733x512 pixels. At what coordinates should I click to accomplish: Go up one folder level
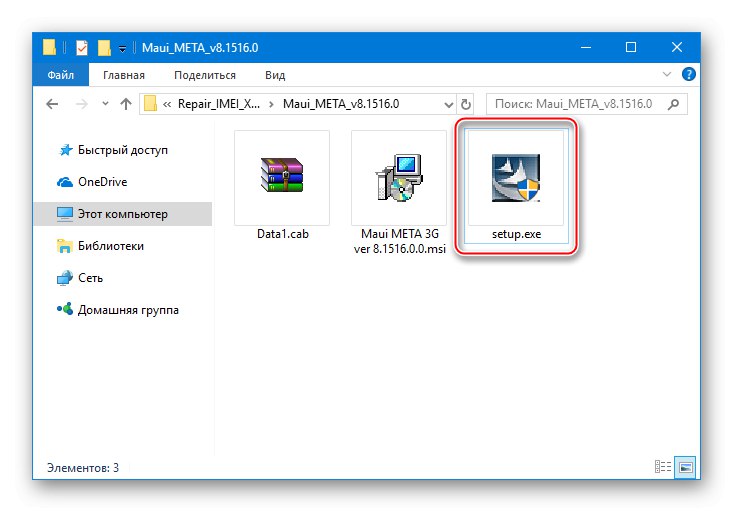pyautogui.click(x=126, y=104)
